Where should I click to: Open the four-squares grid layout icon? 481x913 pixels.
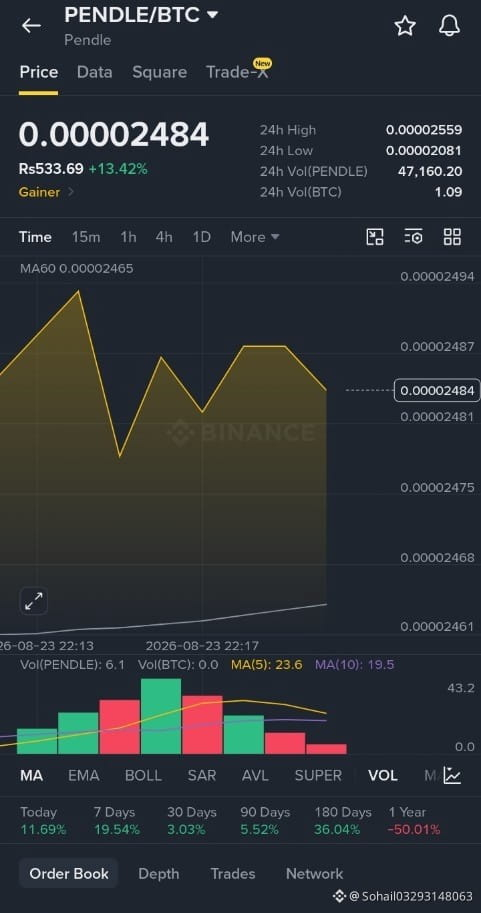coord(452,237)
